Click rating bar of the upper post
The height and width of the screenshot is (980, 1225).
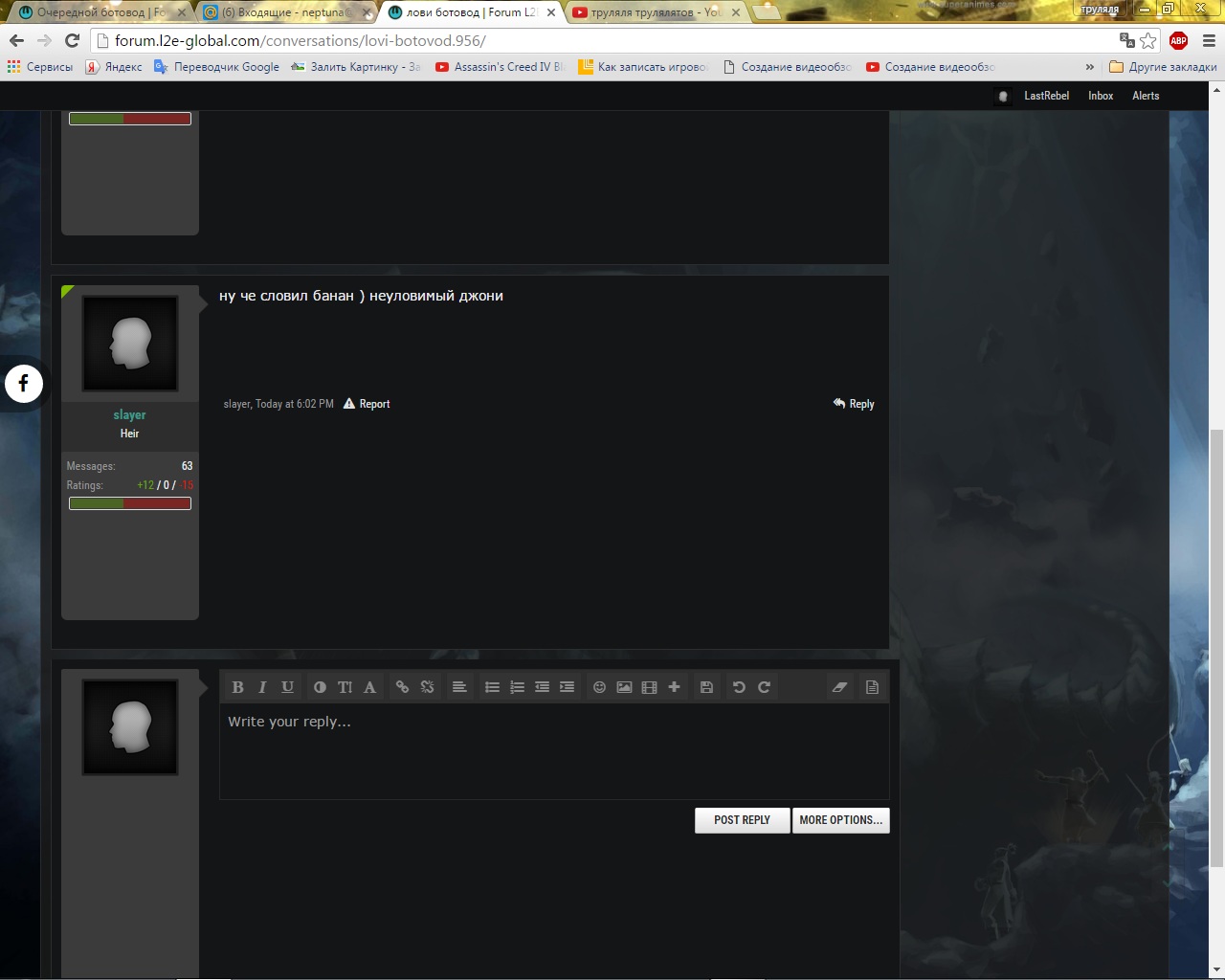(130, 119)
